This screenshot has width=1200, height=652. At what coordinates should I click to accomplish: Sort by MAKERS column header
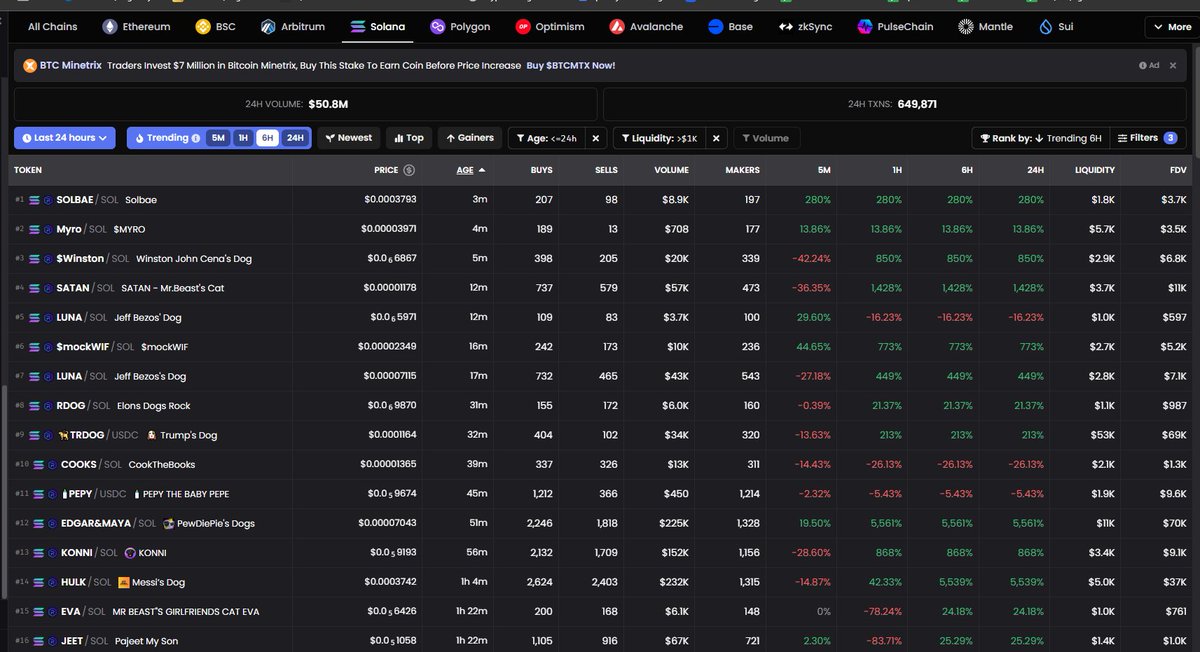[742, 170]
